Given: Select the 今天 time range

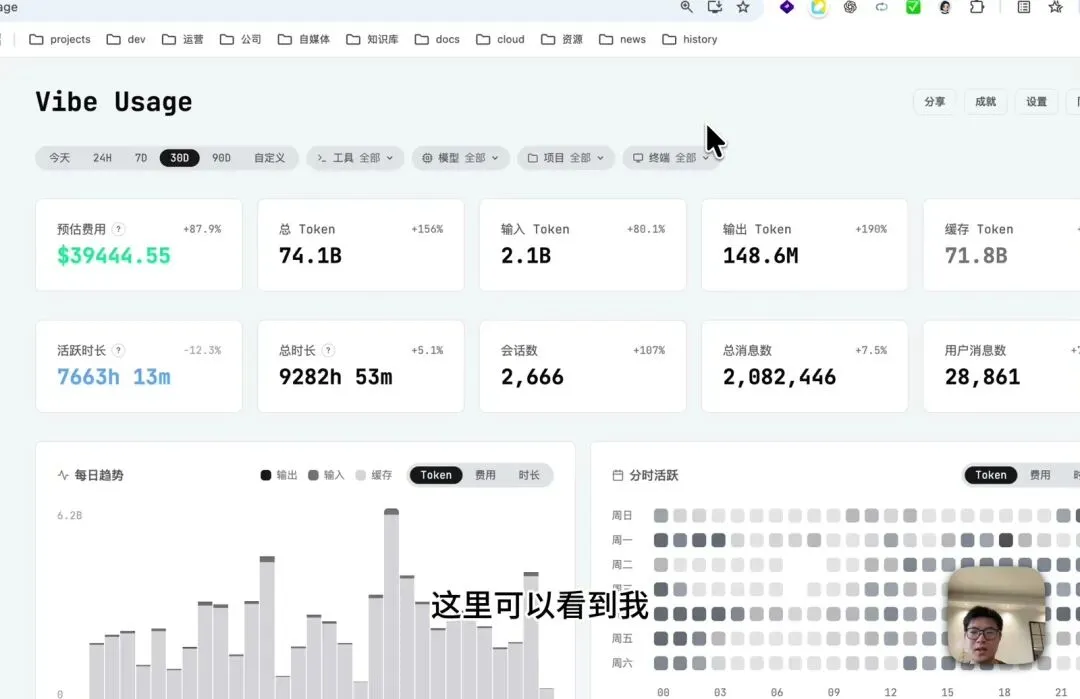Looking at the screenshot, I should [59, 158].
